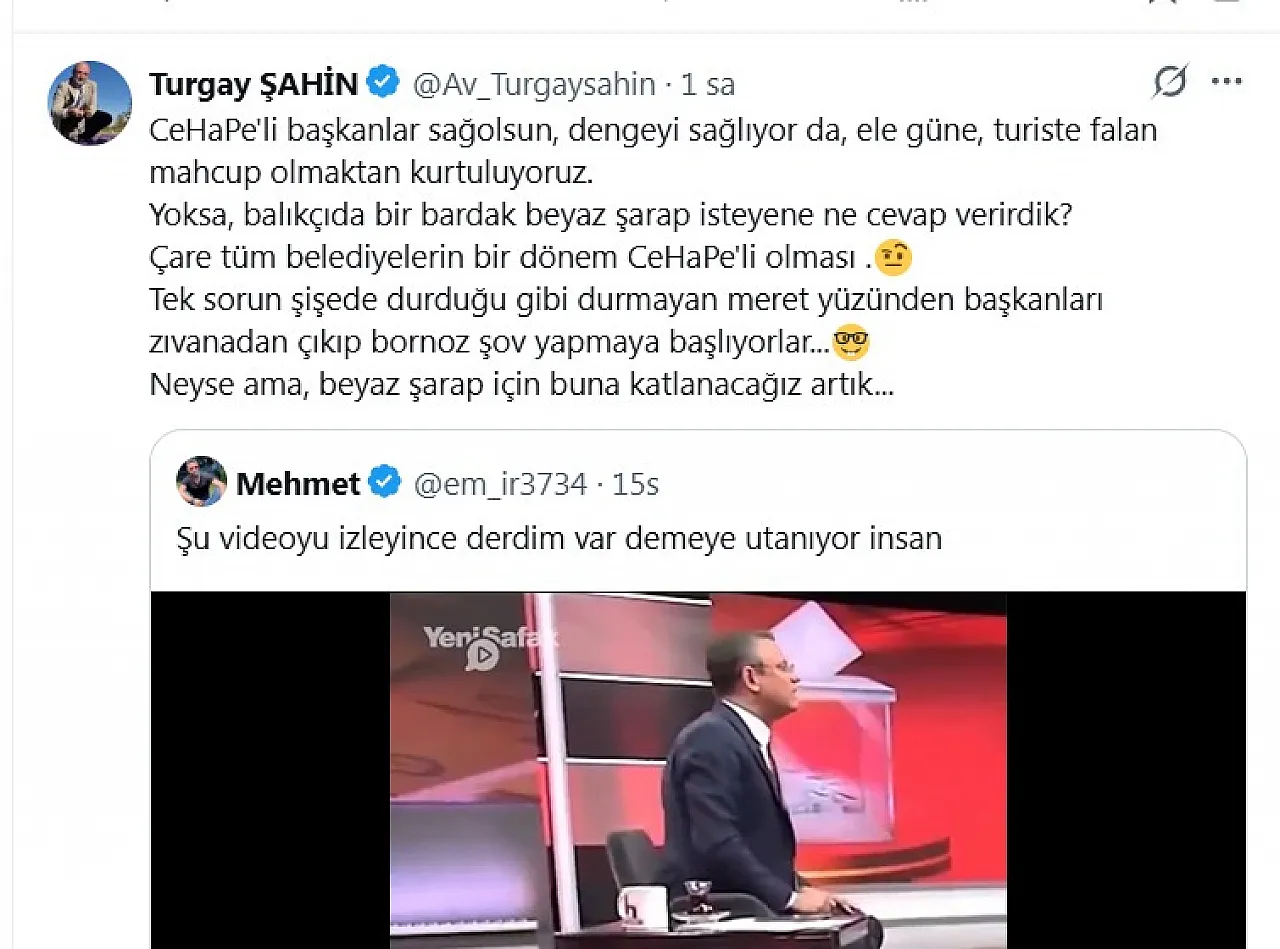
Task: Open Turgay ŞAHİN's profile avatar
Action: click(90, 103)
